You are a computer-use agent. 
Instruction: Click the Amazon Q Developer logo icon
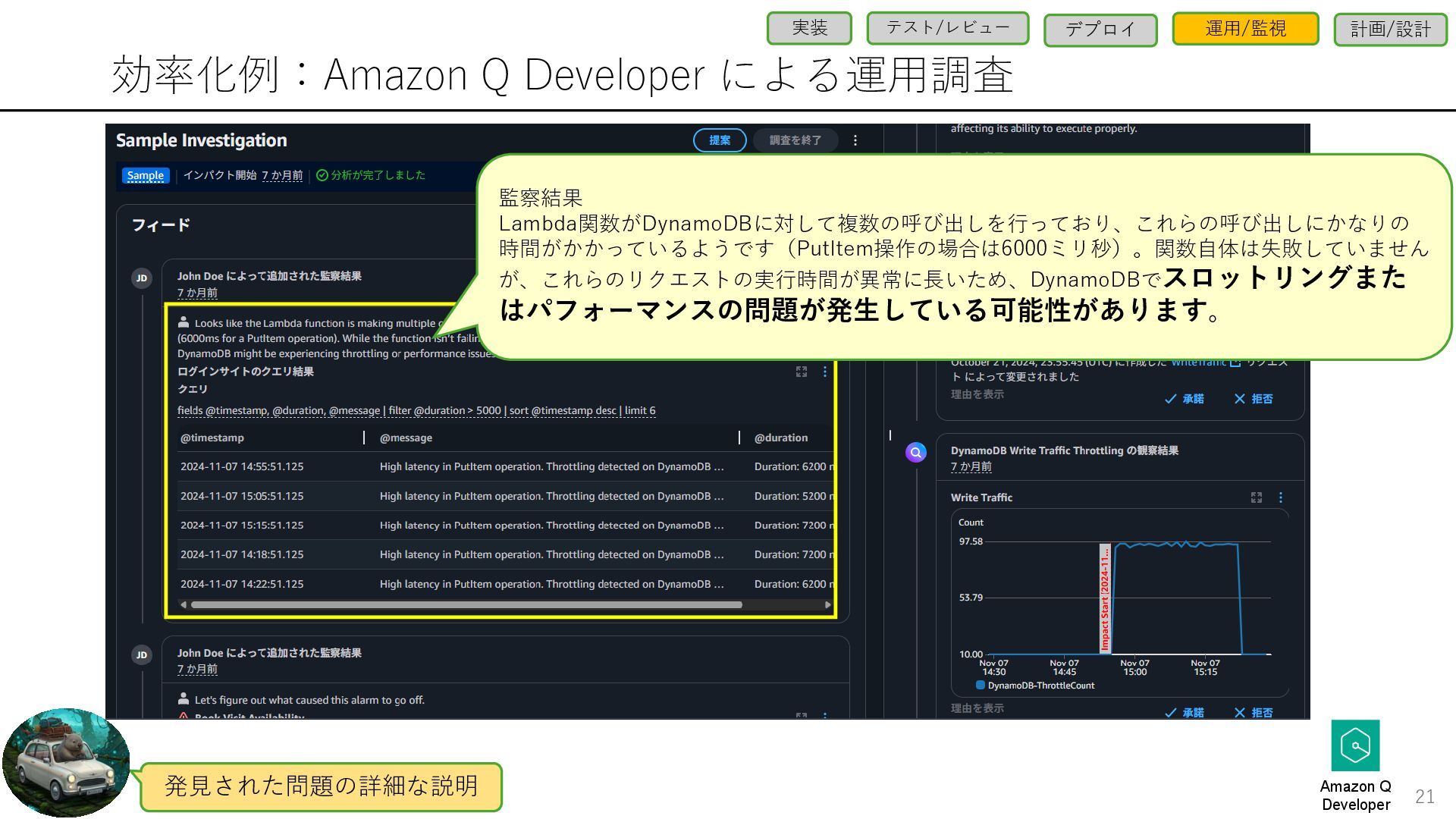pyautogui.click(x=1355, y=745)
